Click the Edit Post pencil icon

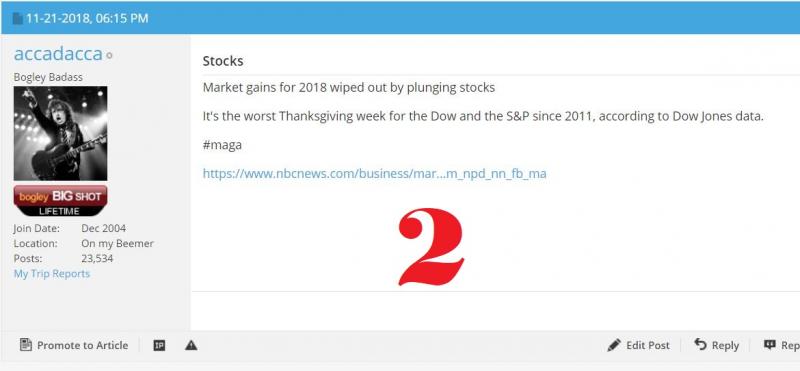point(614,345)
